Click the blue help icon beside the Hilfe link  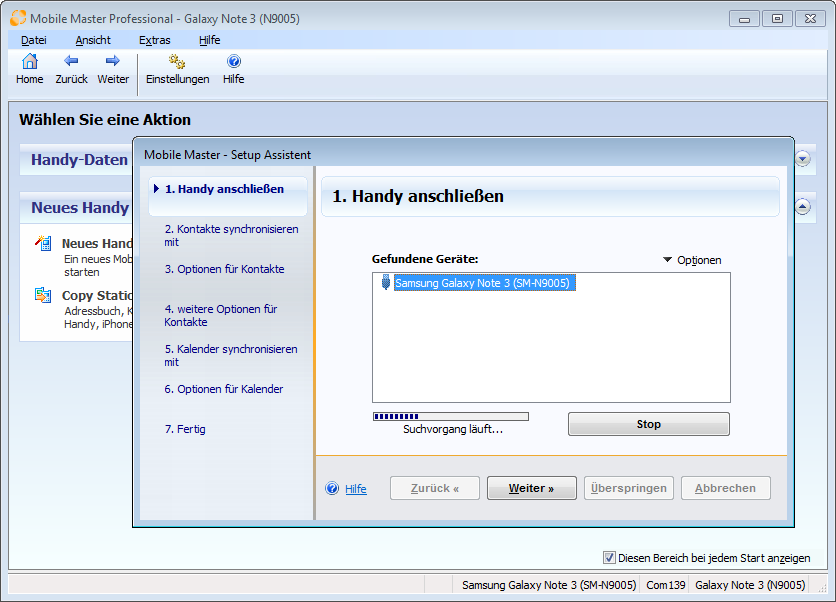(332, 488)
